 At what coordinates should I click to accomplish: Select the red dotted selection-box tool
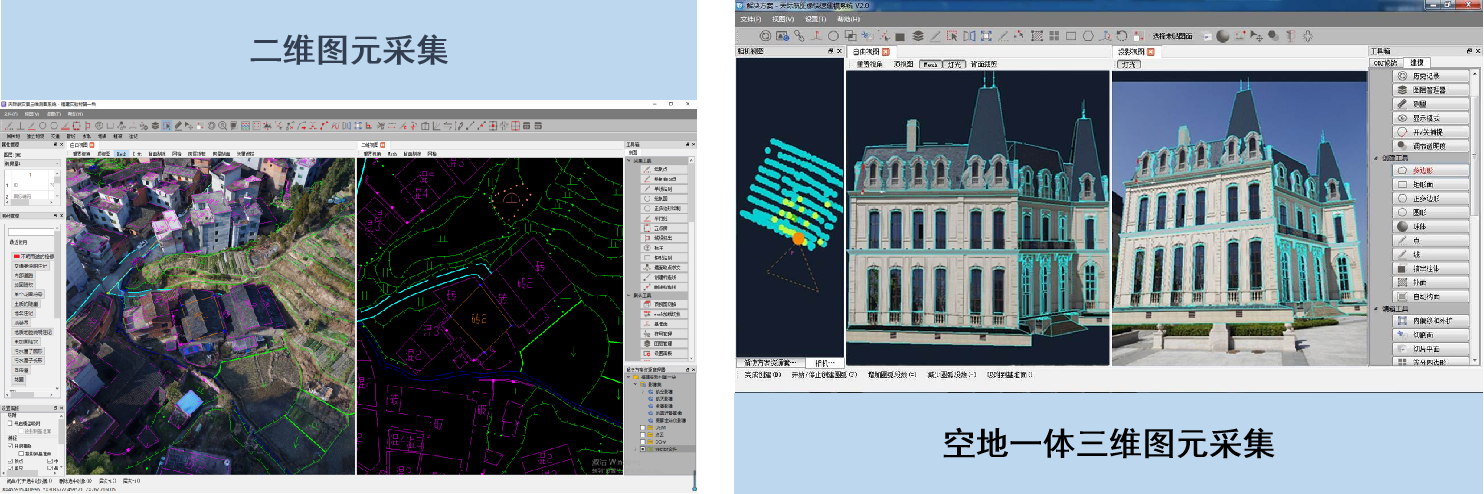click(x=952, y=36)
